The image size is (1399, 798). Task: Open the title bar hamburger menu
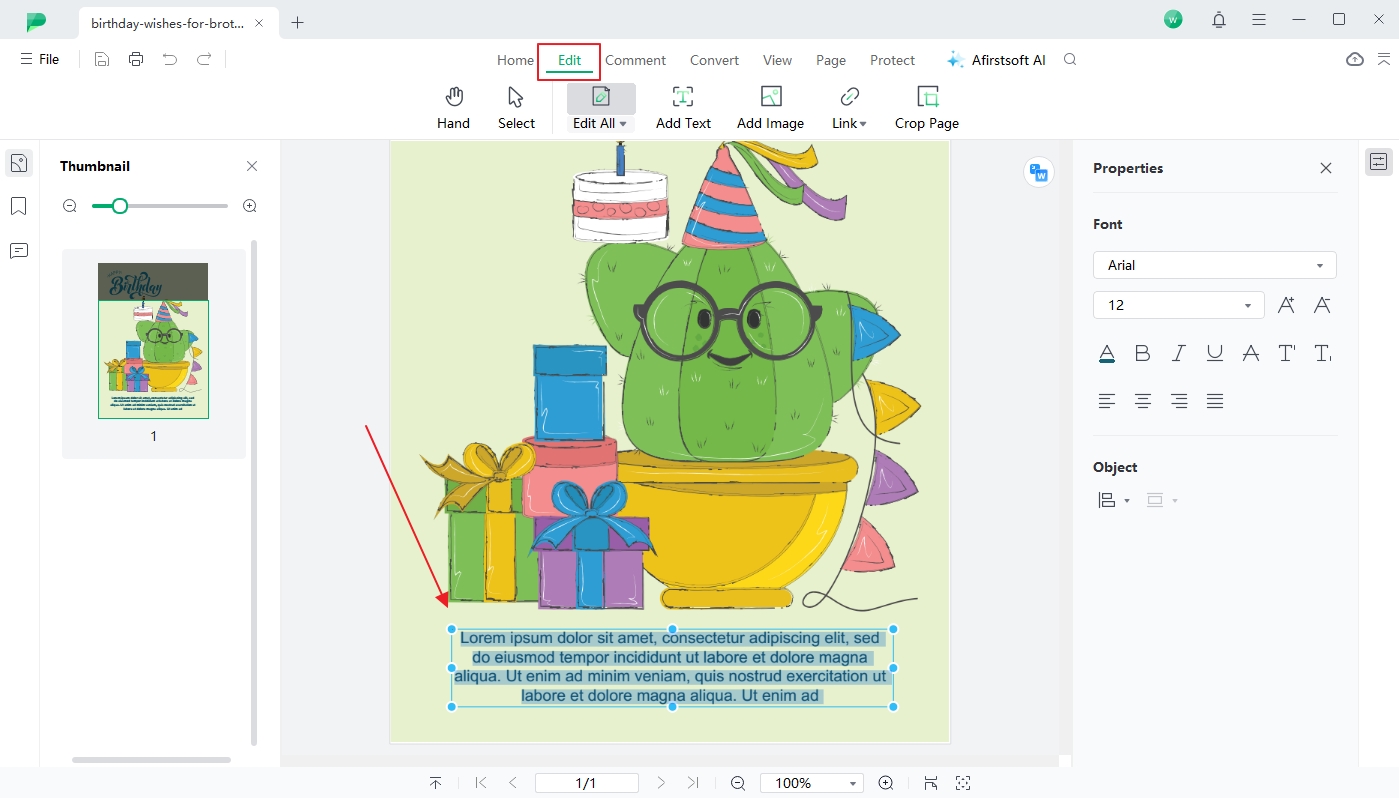1259,19
